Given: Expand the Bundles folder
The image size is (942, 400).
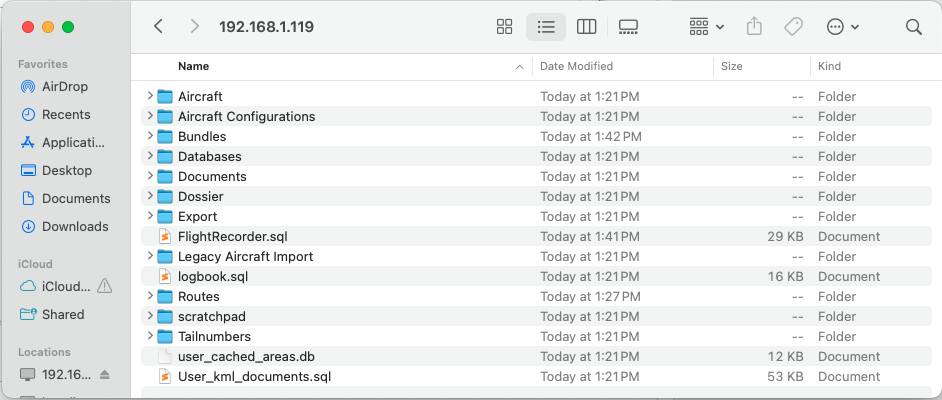Looking at the screenshot, I should (150, 136).
